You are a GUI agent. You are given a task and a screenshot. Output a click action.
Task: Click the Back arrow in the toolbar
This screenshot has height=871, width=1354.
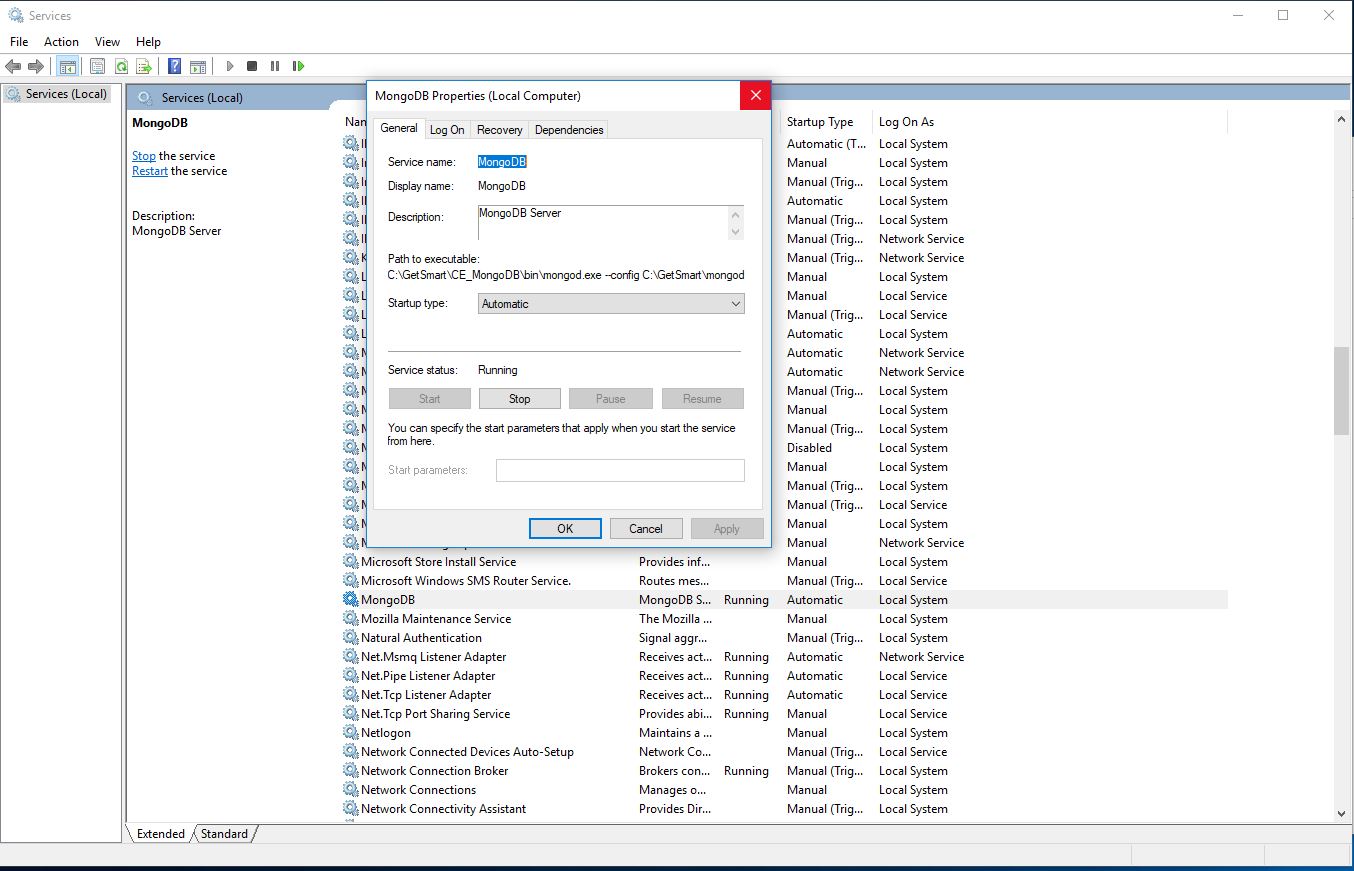click(13, 66)
